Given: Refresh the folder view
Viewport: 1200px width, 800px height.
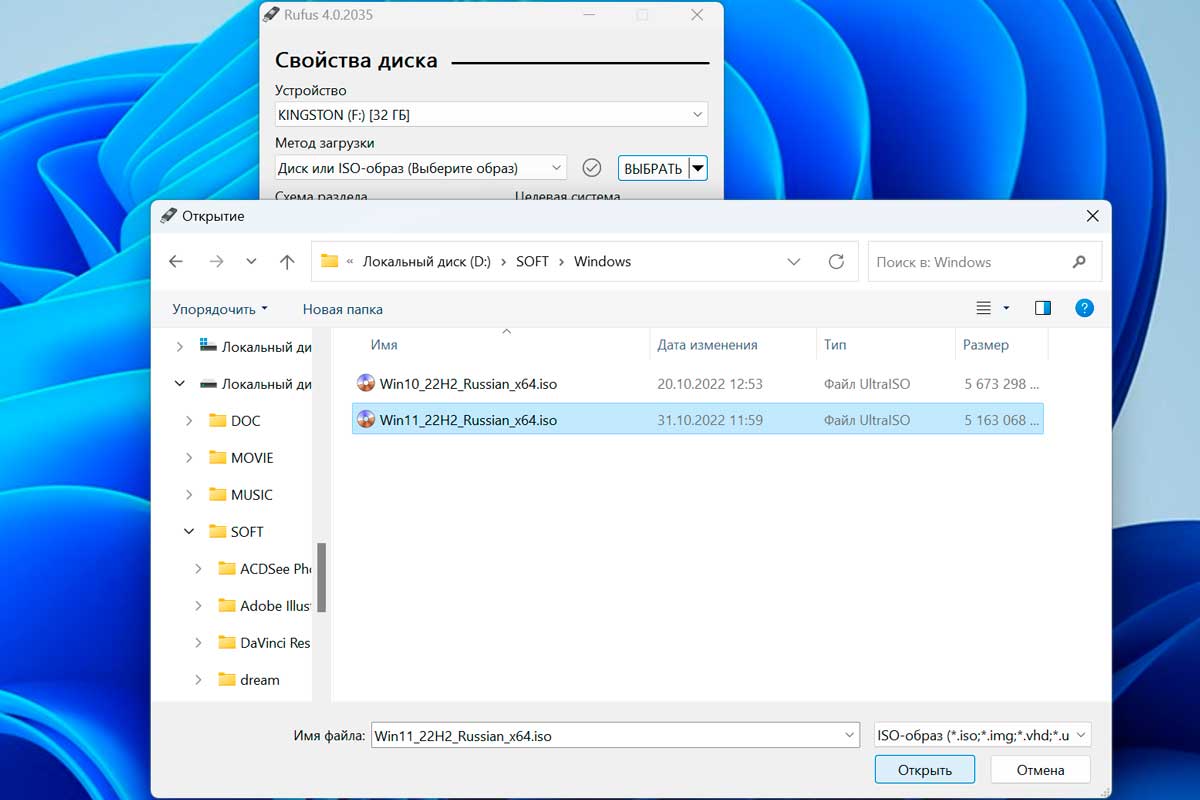Looking at the screenshot, I should point(837,262).
